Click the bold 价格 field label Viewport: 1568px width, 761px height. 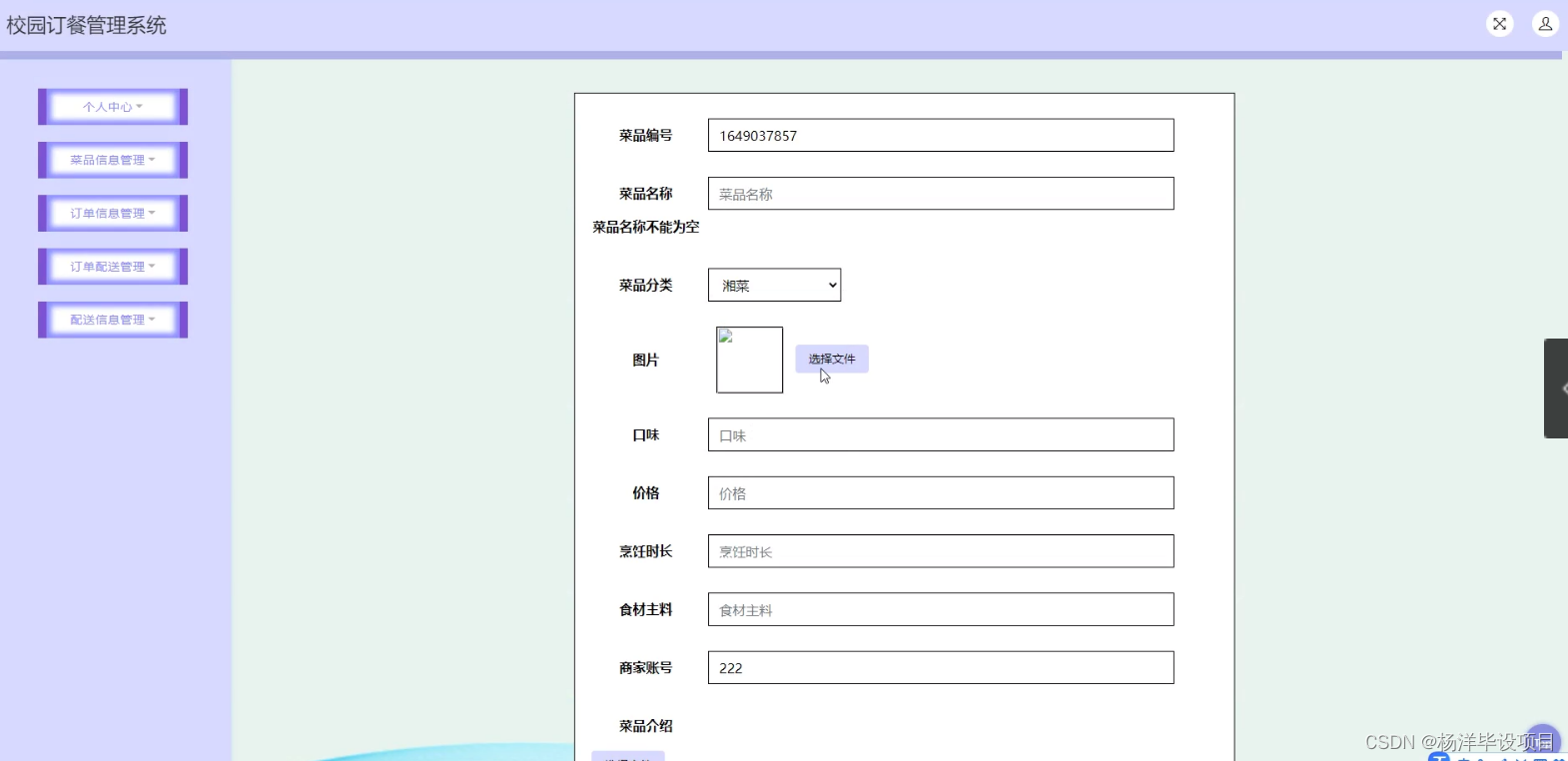[646, 492]
